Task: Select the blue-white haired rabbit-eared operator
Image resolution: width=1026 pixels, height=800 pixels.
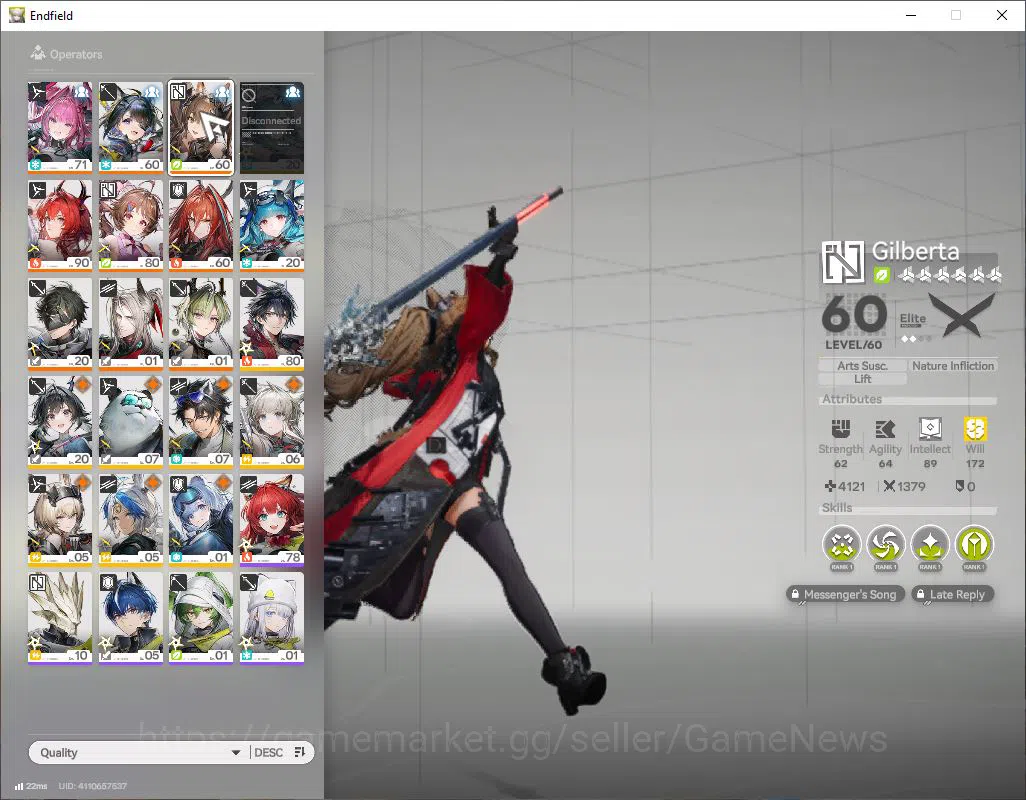Action: click(x=131, y=519)
